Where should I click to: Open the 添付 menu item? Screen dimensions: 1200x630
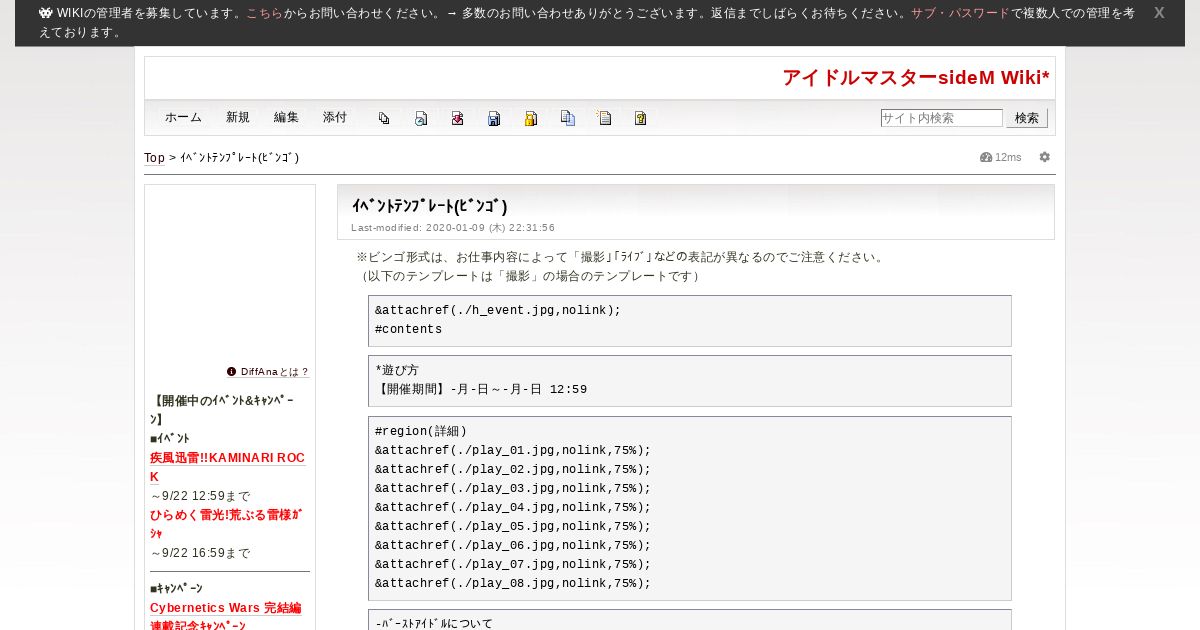[335, 117]
